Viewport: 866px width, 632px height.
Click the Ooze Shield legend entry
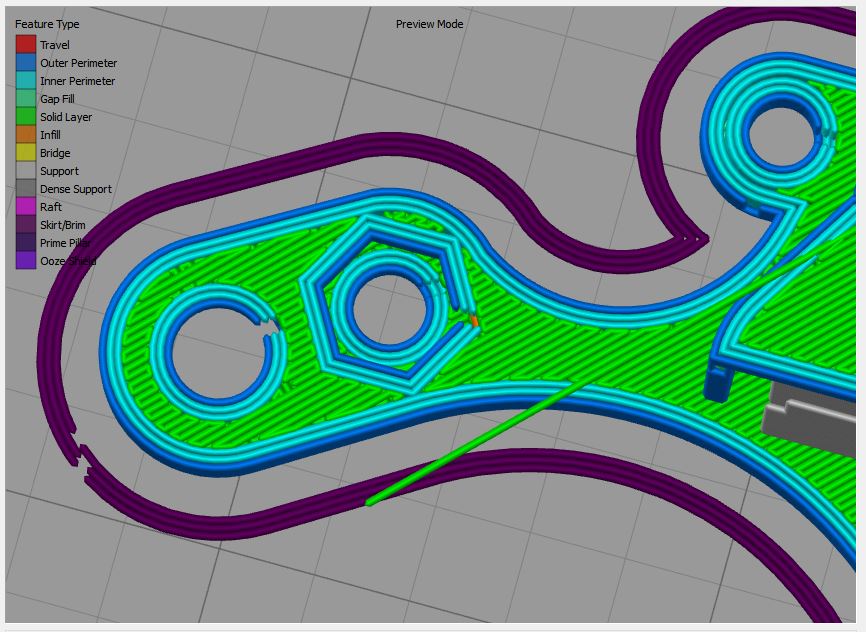click(67, 261)
